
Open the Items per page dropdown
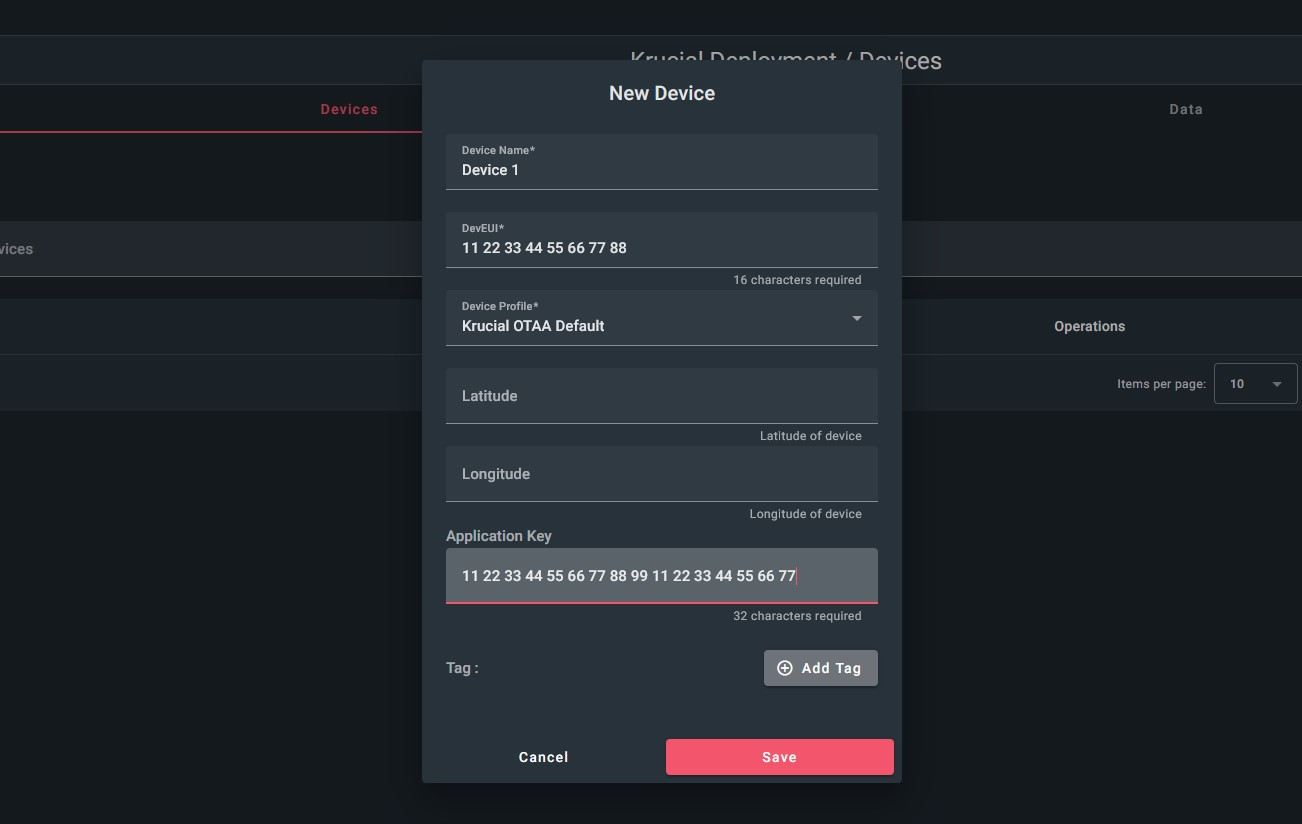coord(1256,384)
